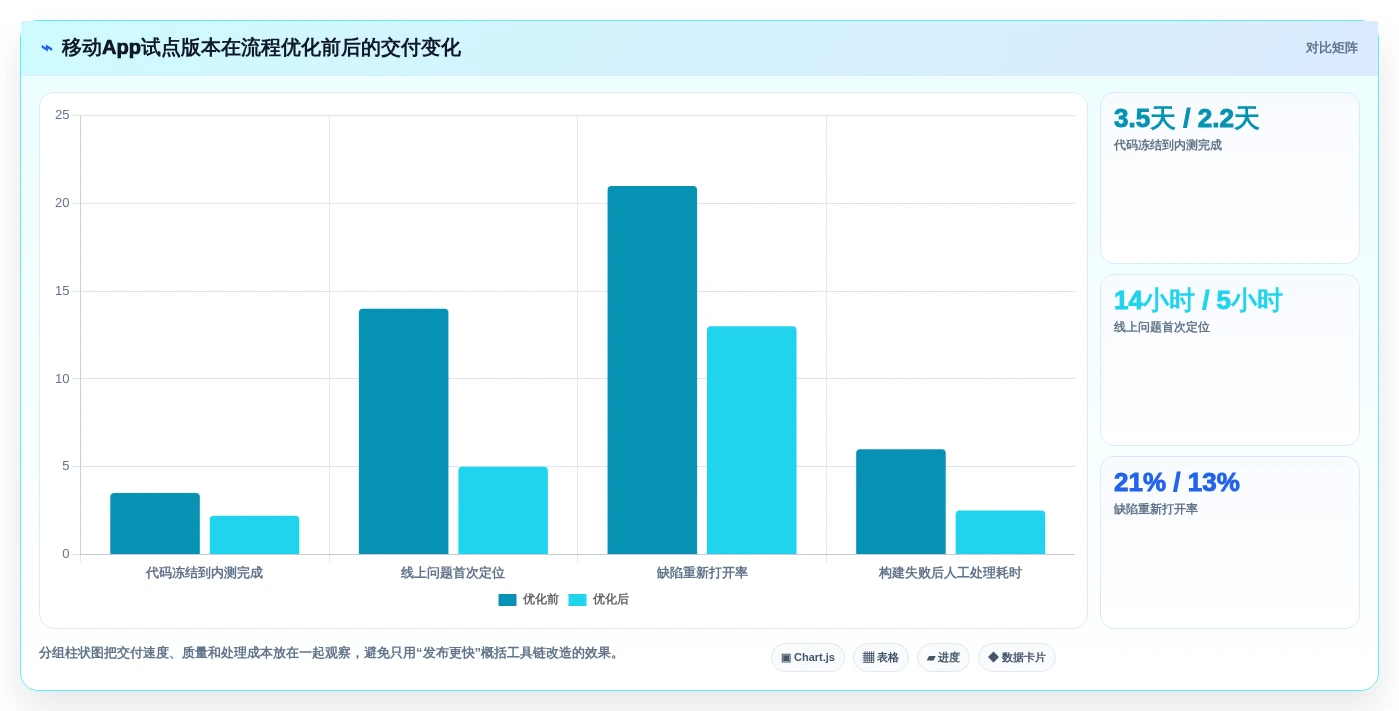Select the Chart.js tag chip

807,658
